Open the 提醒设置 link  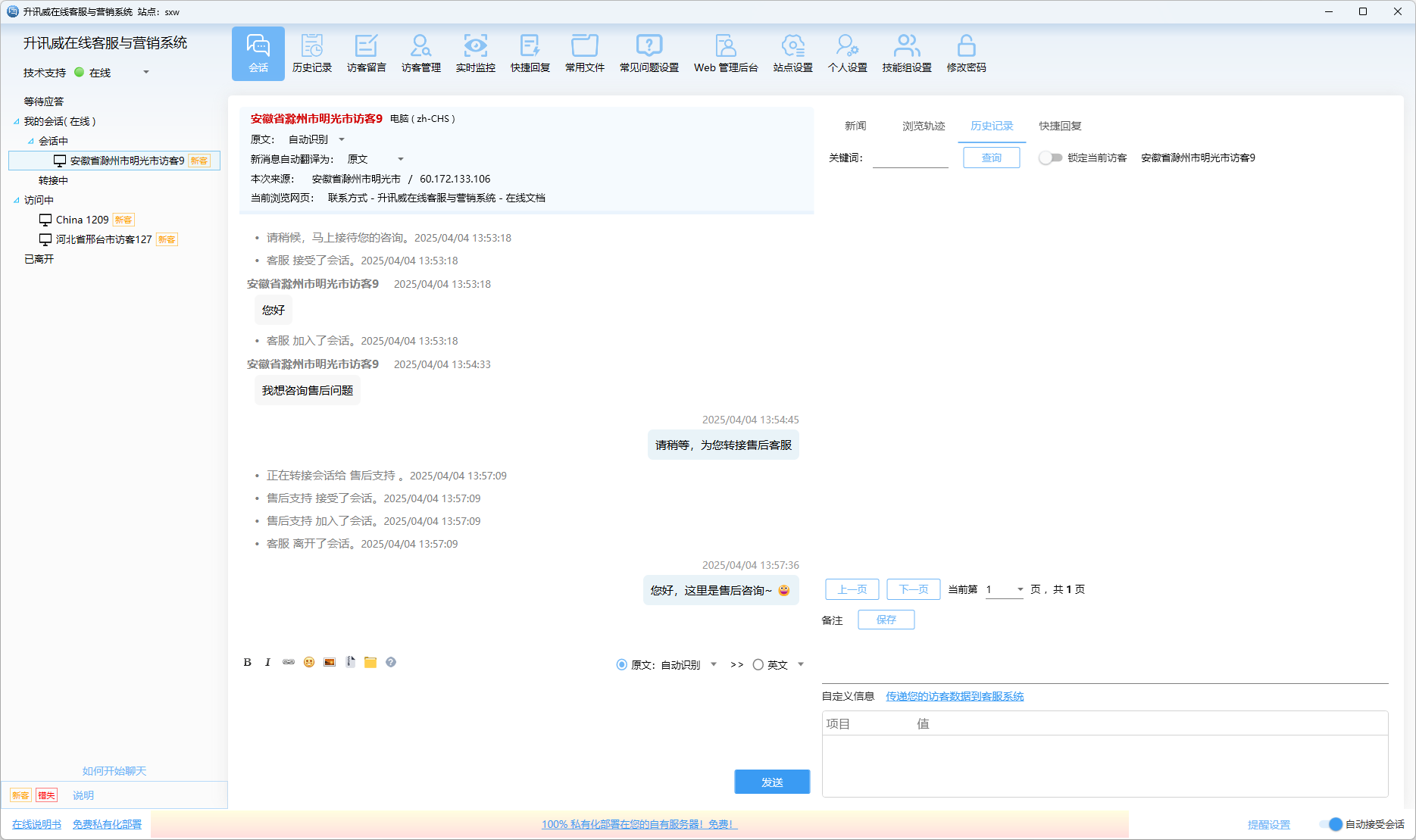tap(1269, 824)
